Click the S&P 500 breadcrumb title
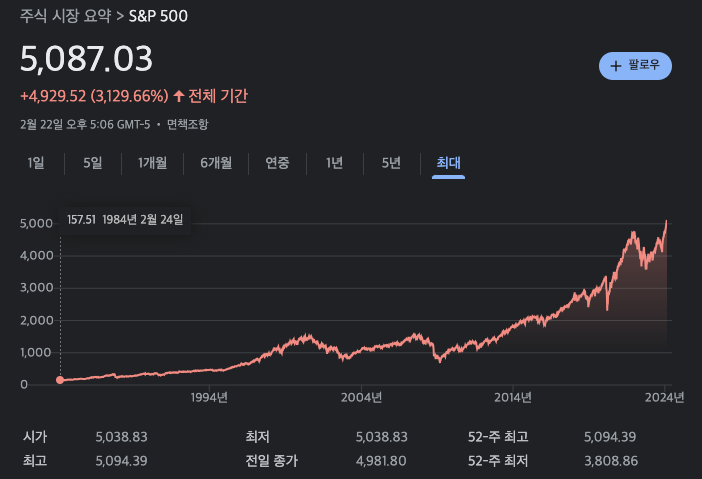Image resolution: width=702 pixels, height=479 pixels. (x=158, y=16)
